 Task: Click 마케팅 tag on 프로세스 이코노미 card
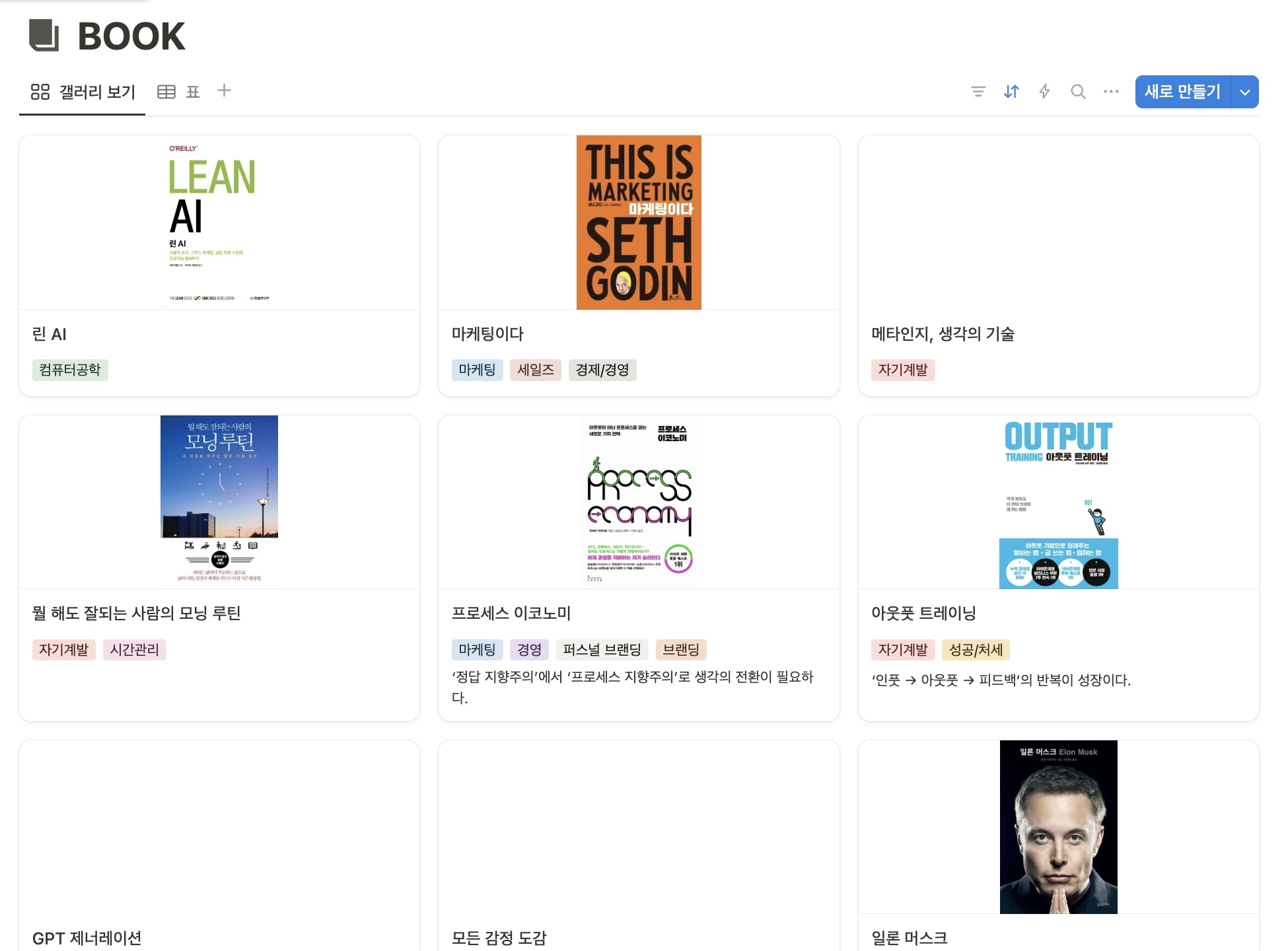click(x=477, y=650)
